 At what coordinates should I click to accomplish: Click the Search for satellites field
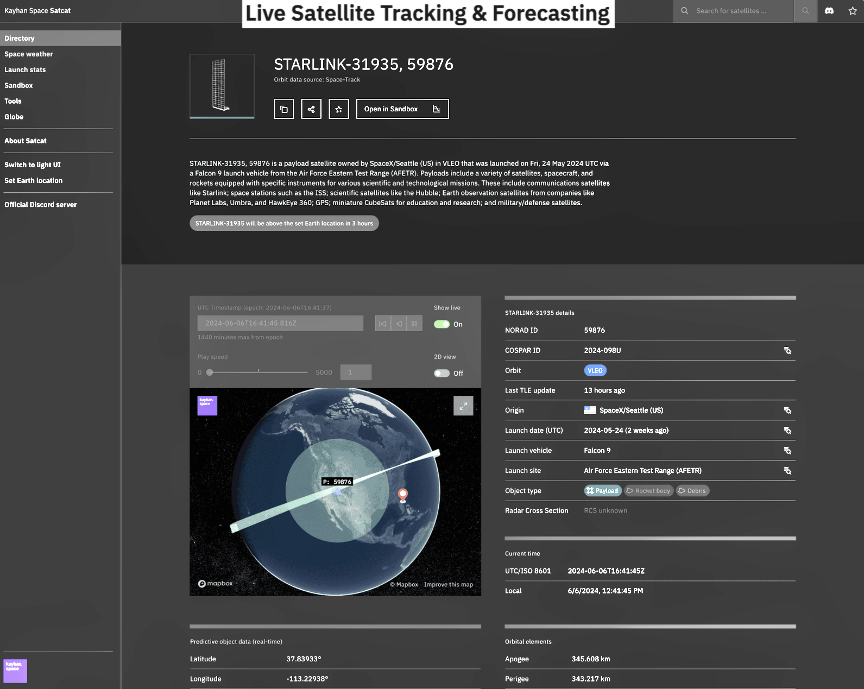[x=733, y=10]
